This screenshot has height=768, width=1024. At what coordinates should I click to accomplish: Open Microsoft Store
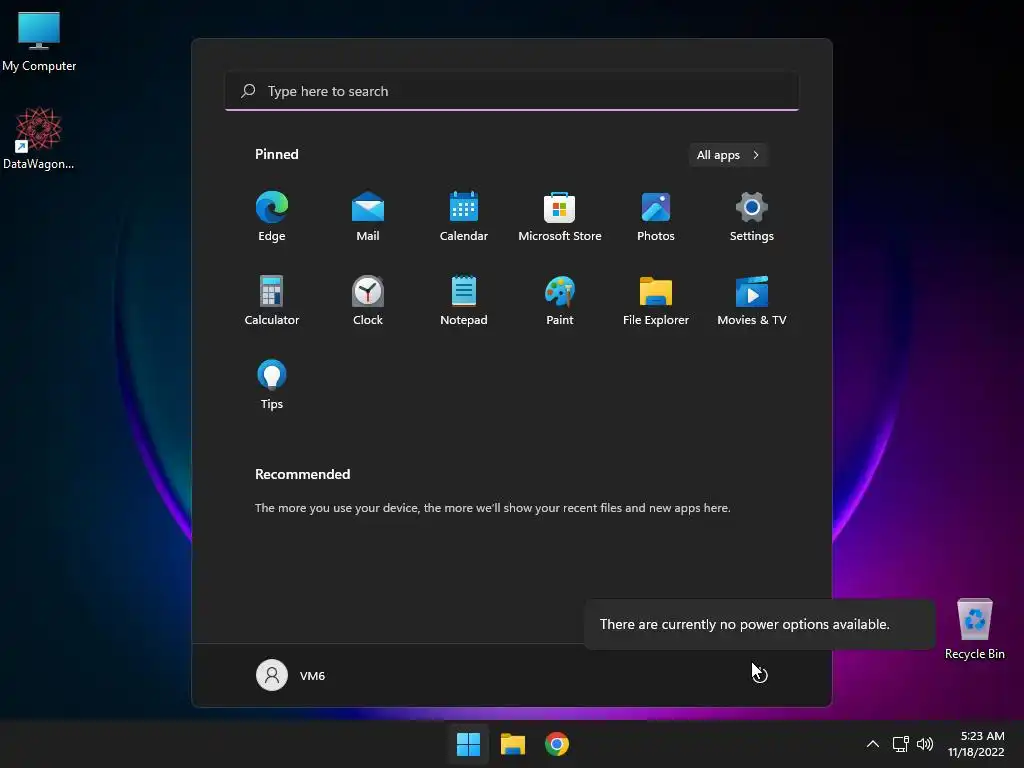click(560, 217)
